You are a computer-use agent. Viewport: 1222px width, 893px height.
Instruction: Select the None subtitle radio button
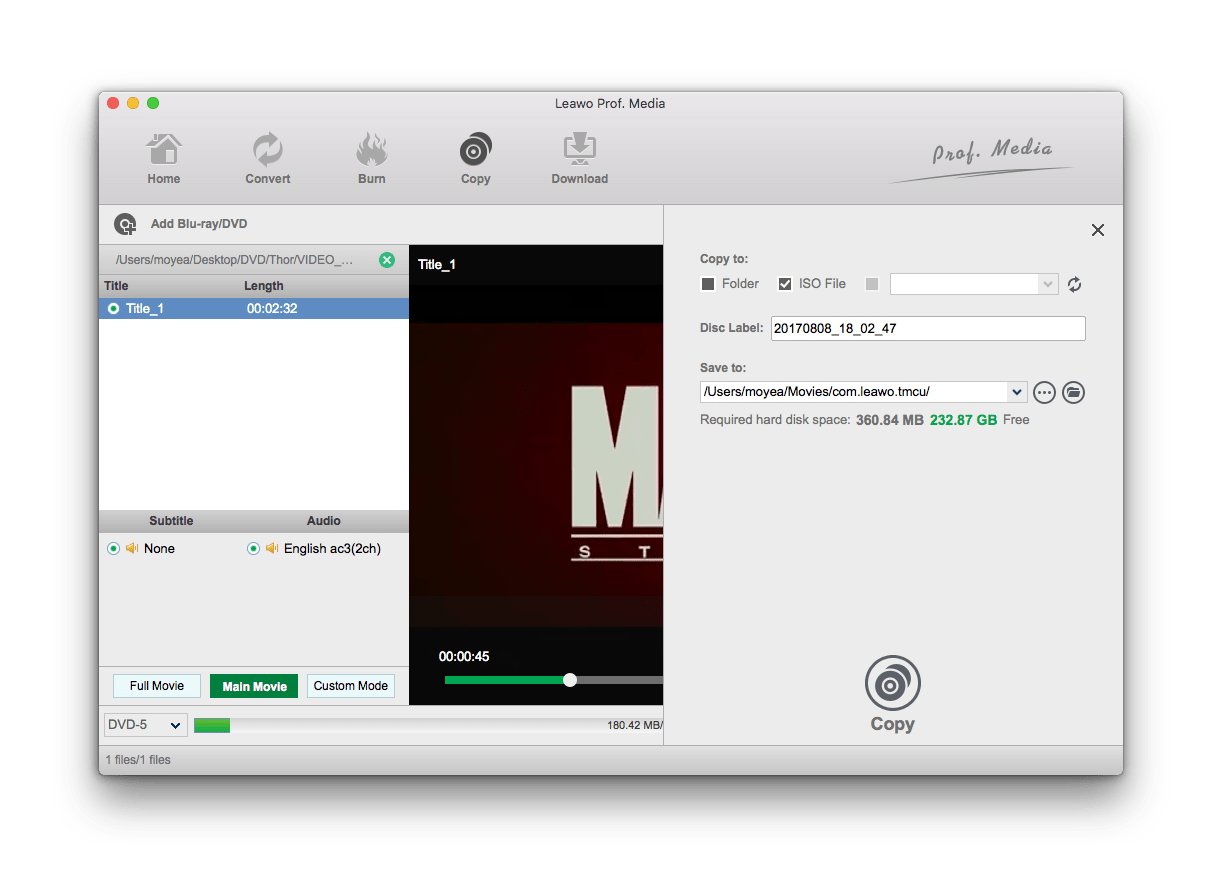tap(113, 548)
